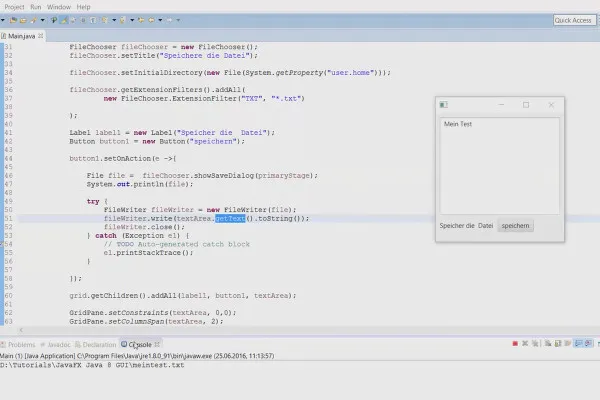Select the Main.java editor tab
This screenshot has height=400, width=600.
[x=21, y=36]
